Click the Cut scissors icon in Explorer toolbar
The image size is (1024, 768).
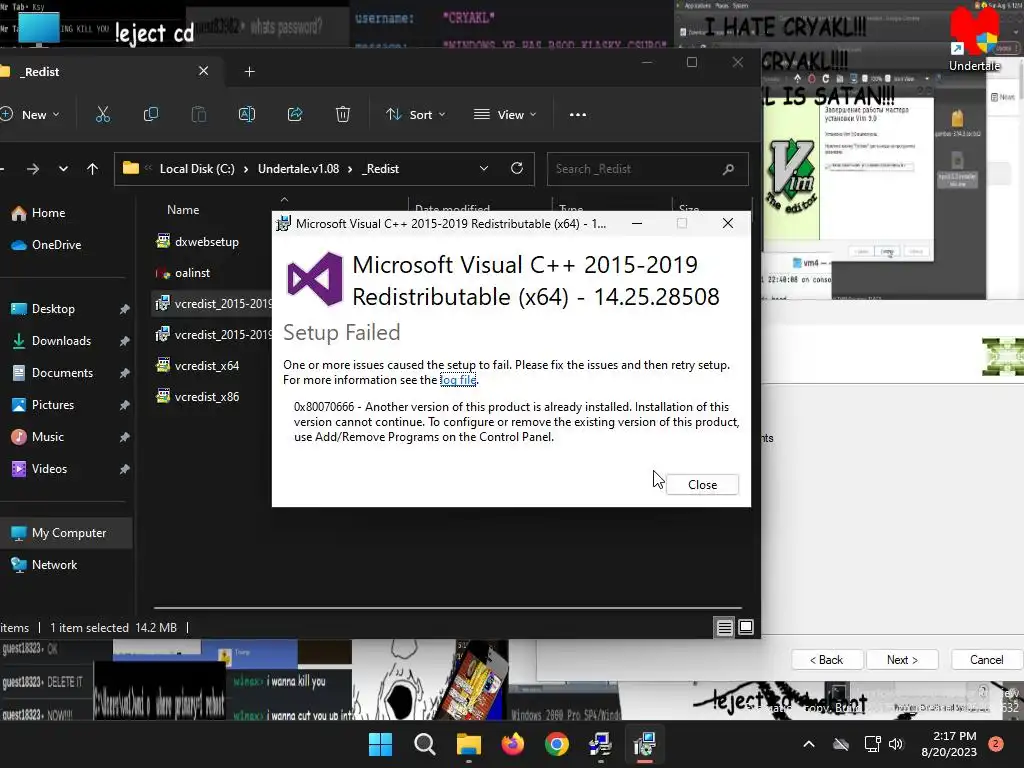click(103, 115)
